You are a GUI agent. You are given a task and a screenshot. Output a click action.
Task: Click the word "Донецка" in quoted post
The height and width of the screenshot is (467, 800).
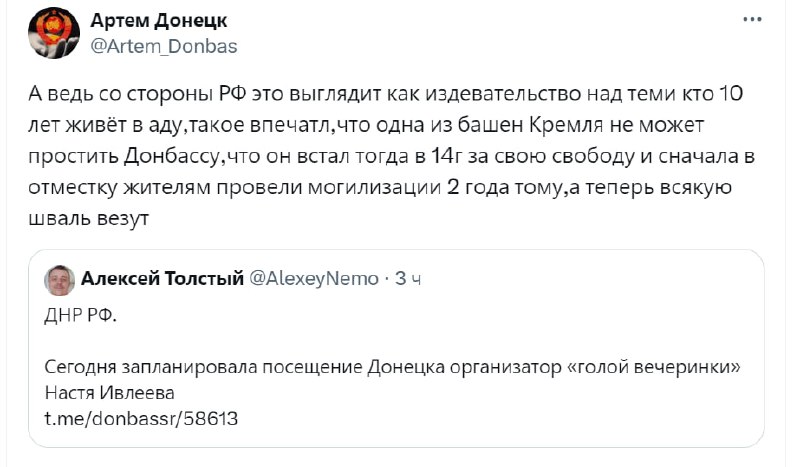[406, 367]
